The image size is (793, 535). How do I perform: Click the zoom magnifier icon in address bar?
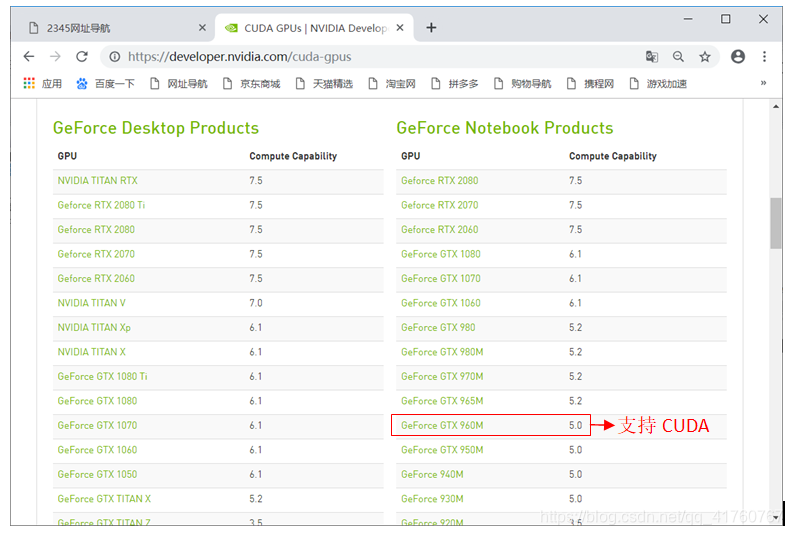point(678,57)
